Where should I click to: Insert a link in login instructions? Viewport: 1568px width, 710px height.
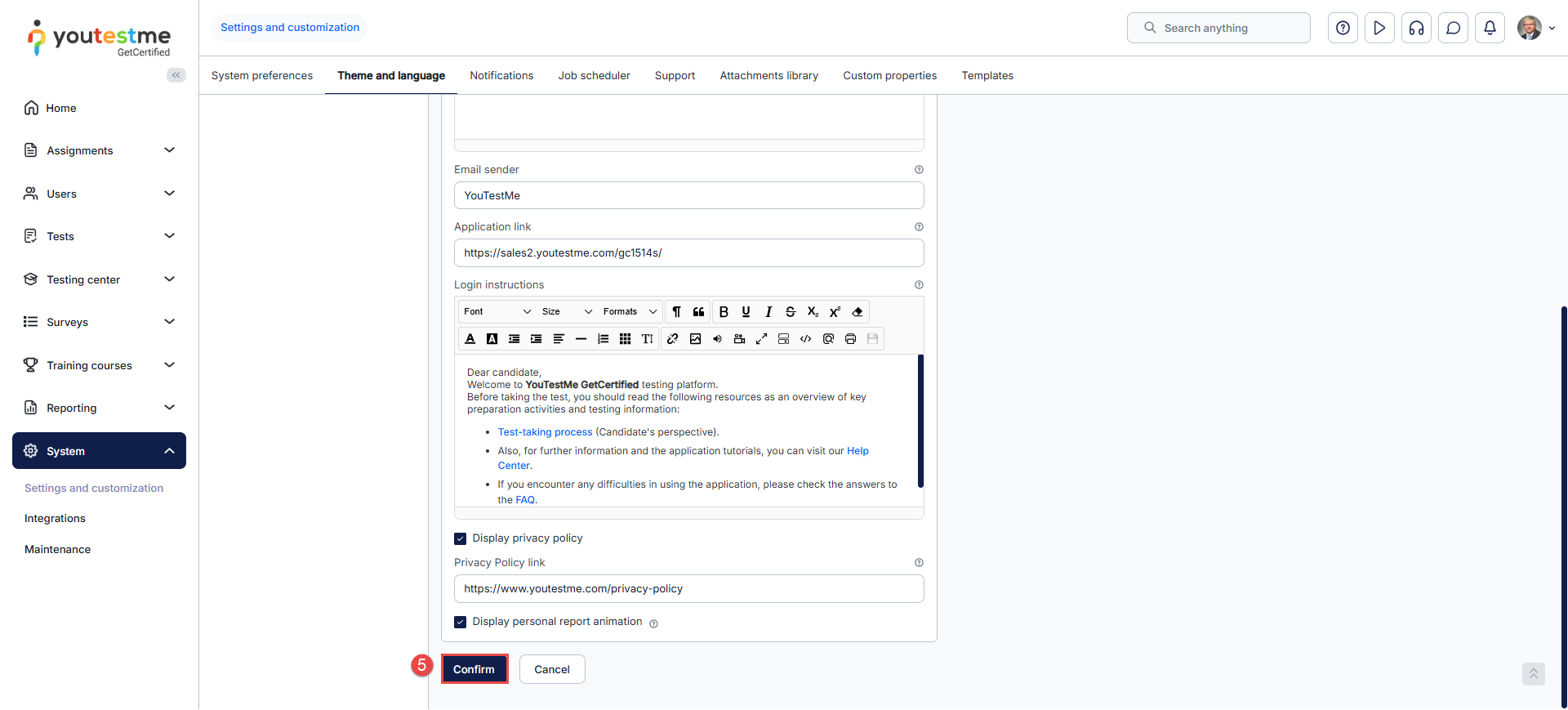point(672,339)
